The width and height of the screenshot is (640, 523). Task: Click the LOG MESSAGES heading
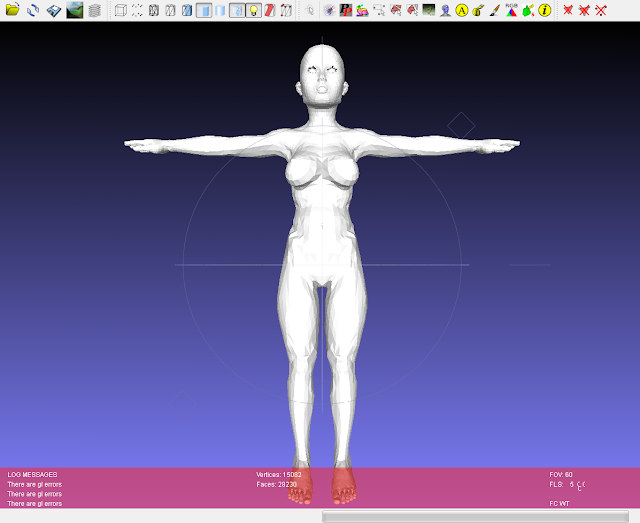[32, 474]
